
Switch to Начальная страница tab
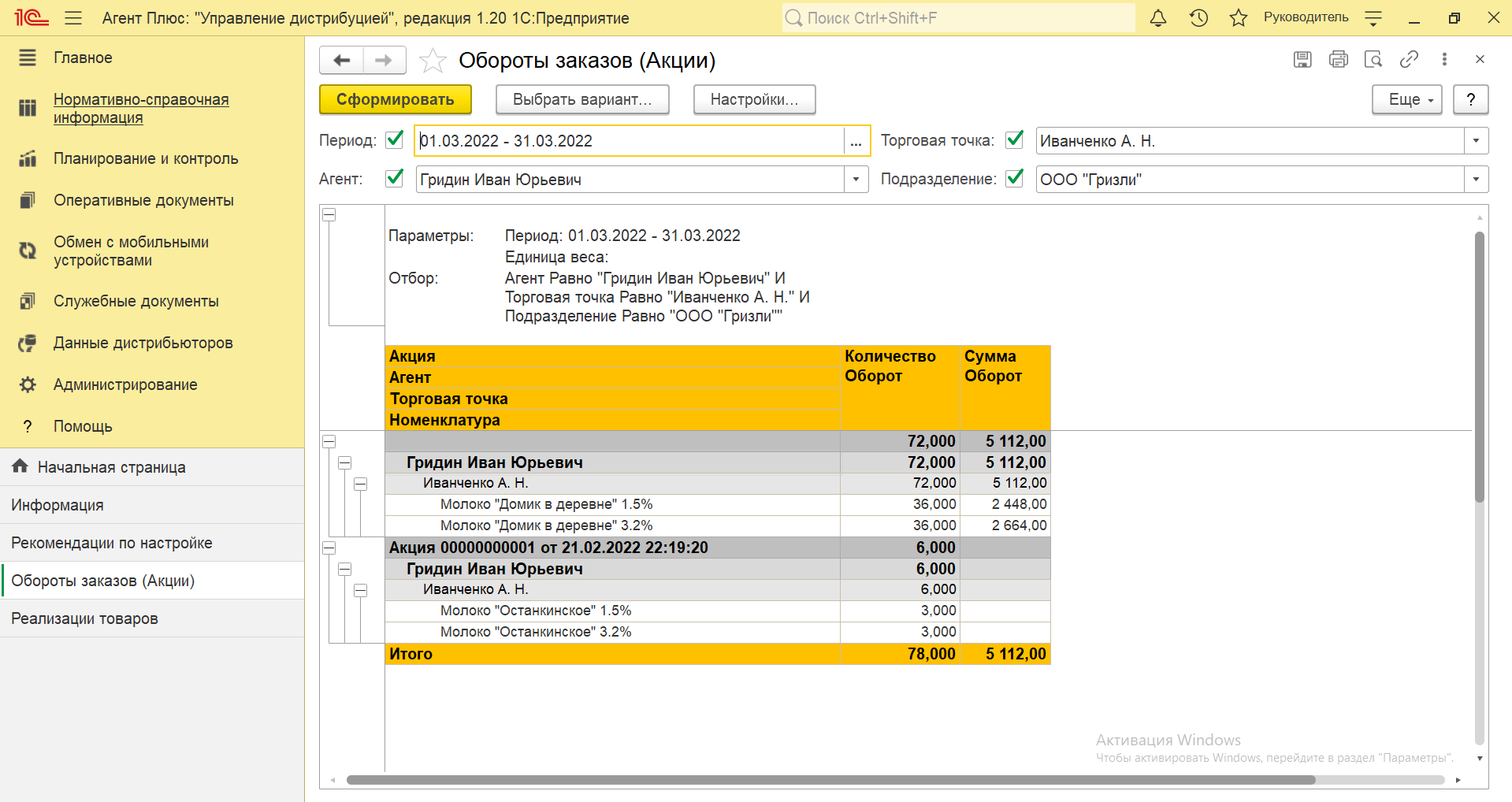(152, 467)
